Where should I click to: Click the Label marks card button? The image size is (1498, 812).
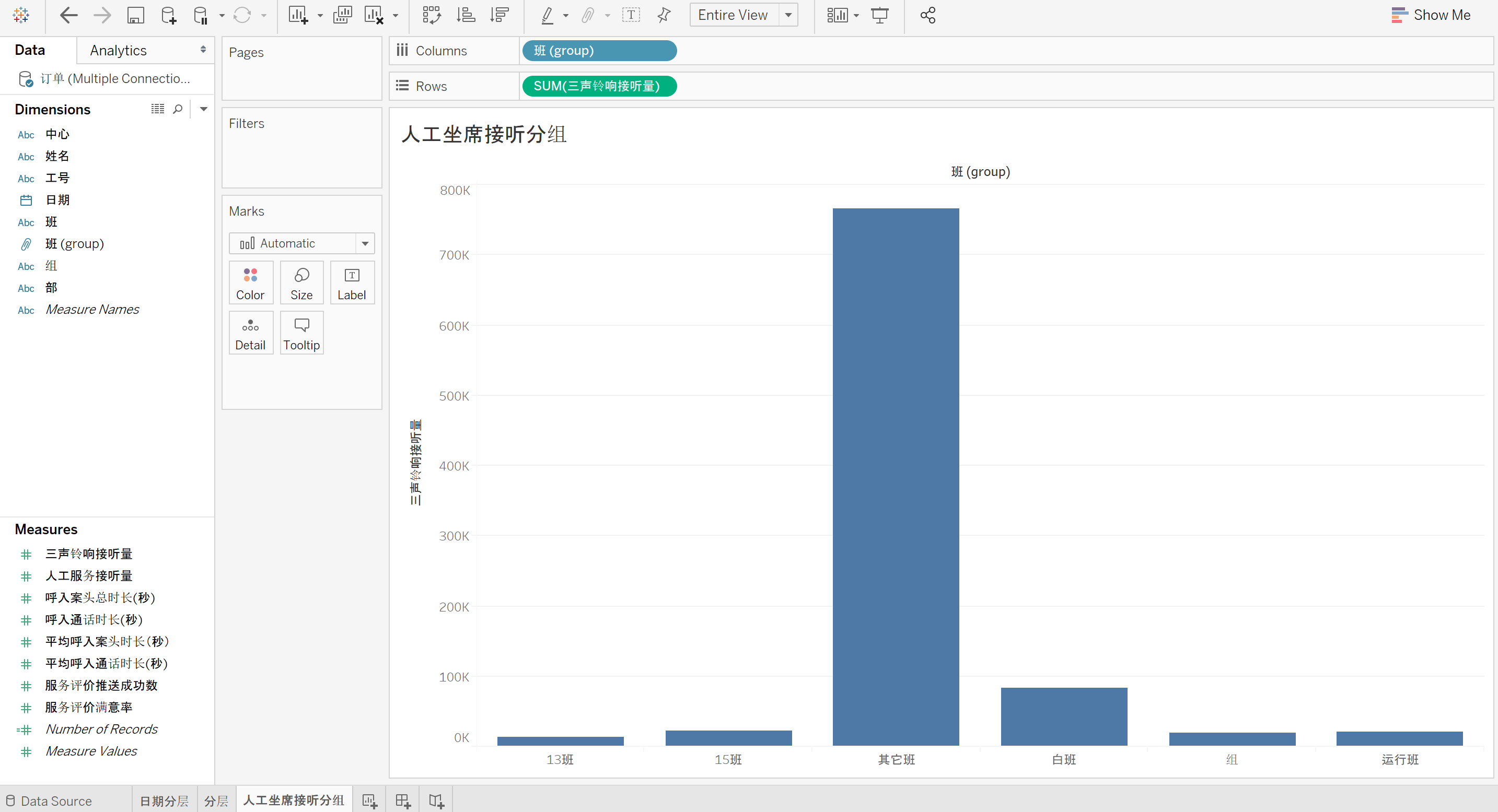pyautogui.click(x=352, y=283)
